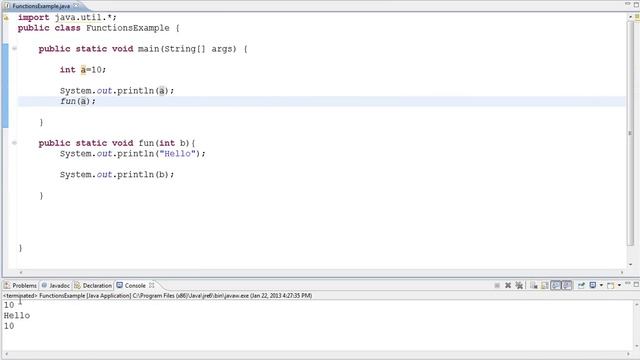Image resolution: width=640 pixels, height=360 pixels.
Task: Click Console horizontal scrollbar right arrow
Action: pos(629,354)
